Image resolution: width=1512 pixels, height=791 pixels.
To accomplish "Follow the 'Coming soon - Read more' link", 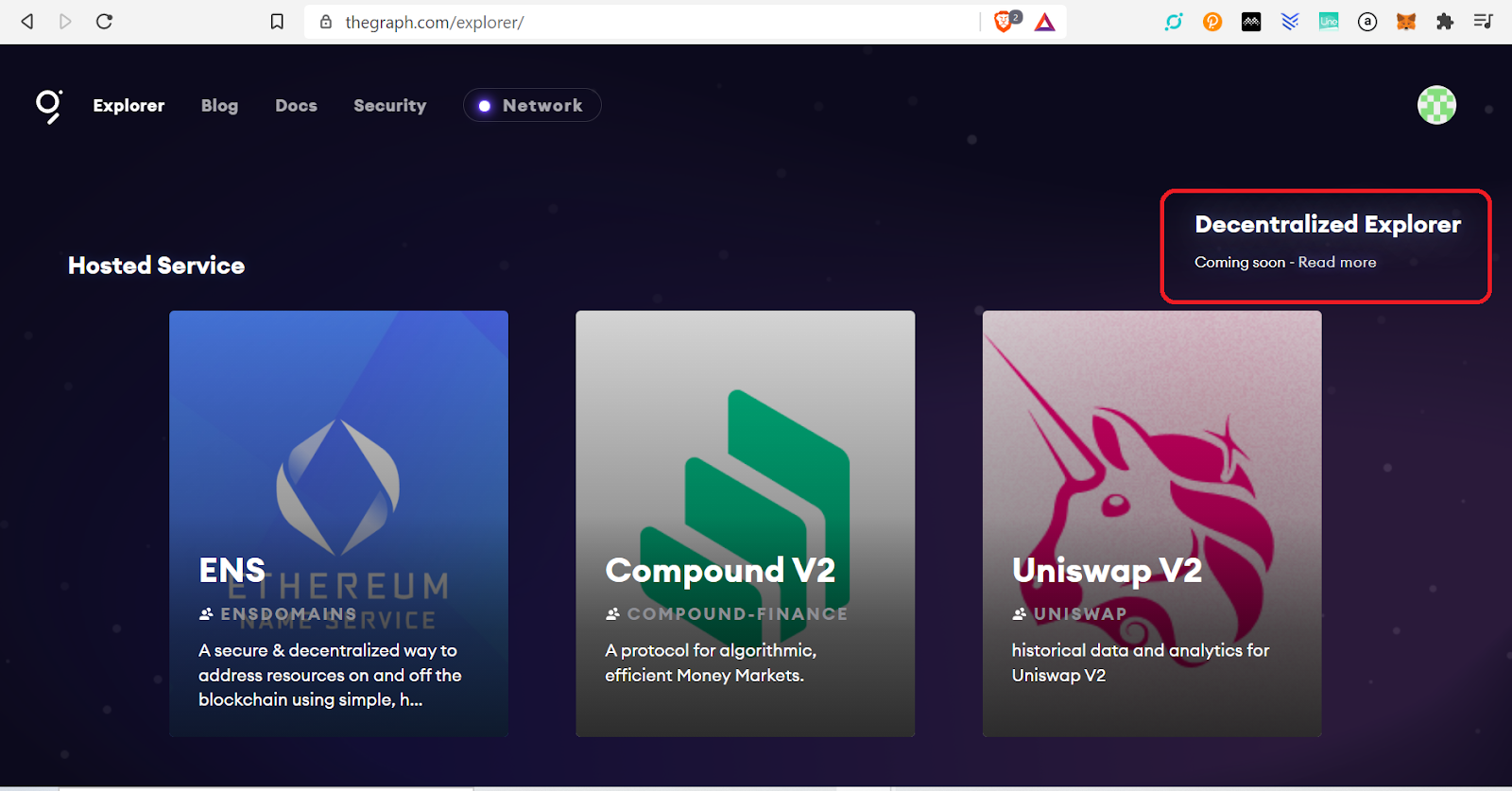I will (1285, 262).
